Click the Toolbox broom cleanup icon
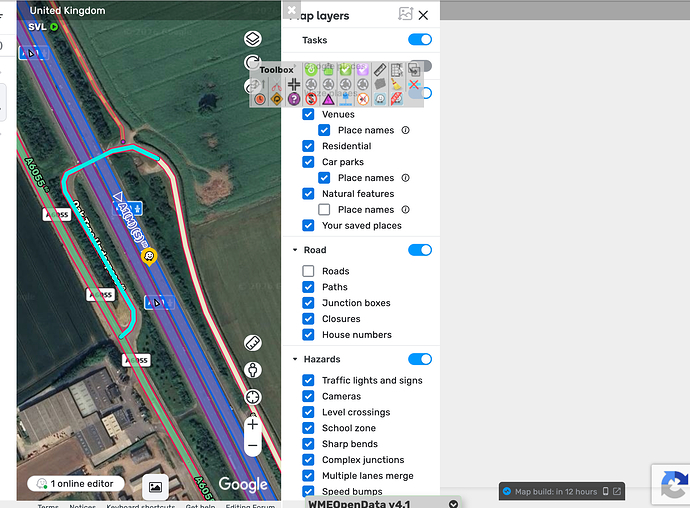This screenshot has width=690, height=508. [396, 84]
